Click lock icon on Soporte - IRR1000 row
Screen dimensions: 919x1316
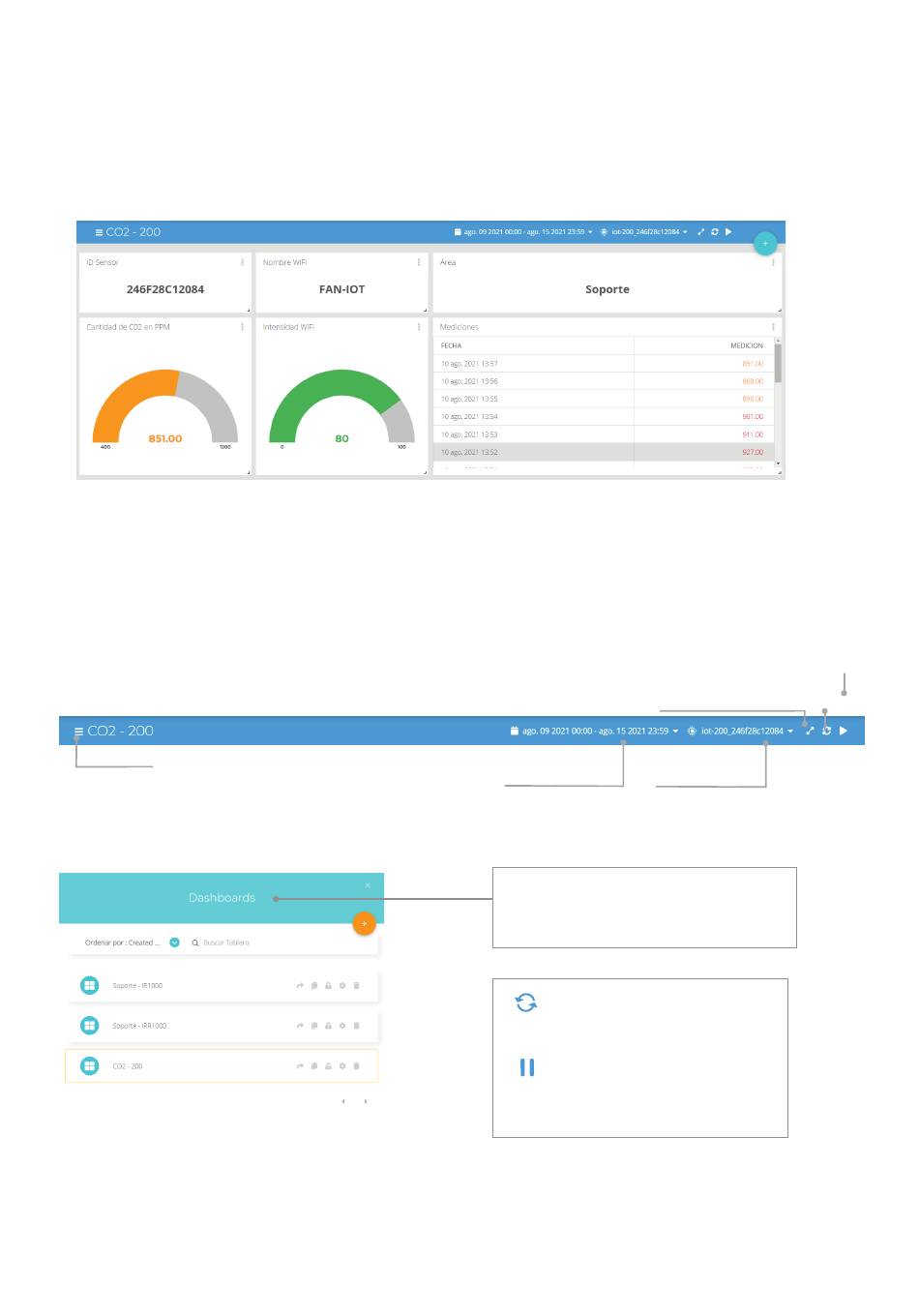click(x=328, y=1026)
